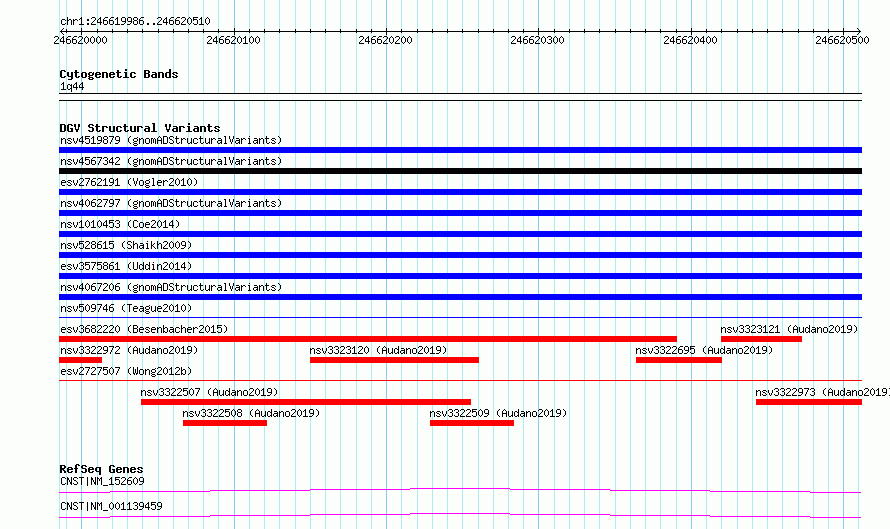
Task: Select the nsv3322507 (Audano2019) red bar
Action: click(x=306, y=402)
